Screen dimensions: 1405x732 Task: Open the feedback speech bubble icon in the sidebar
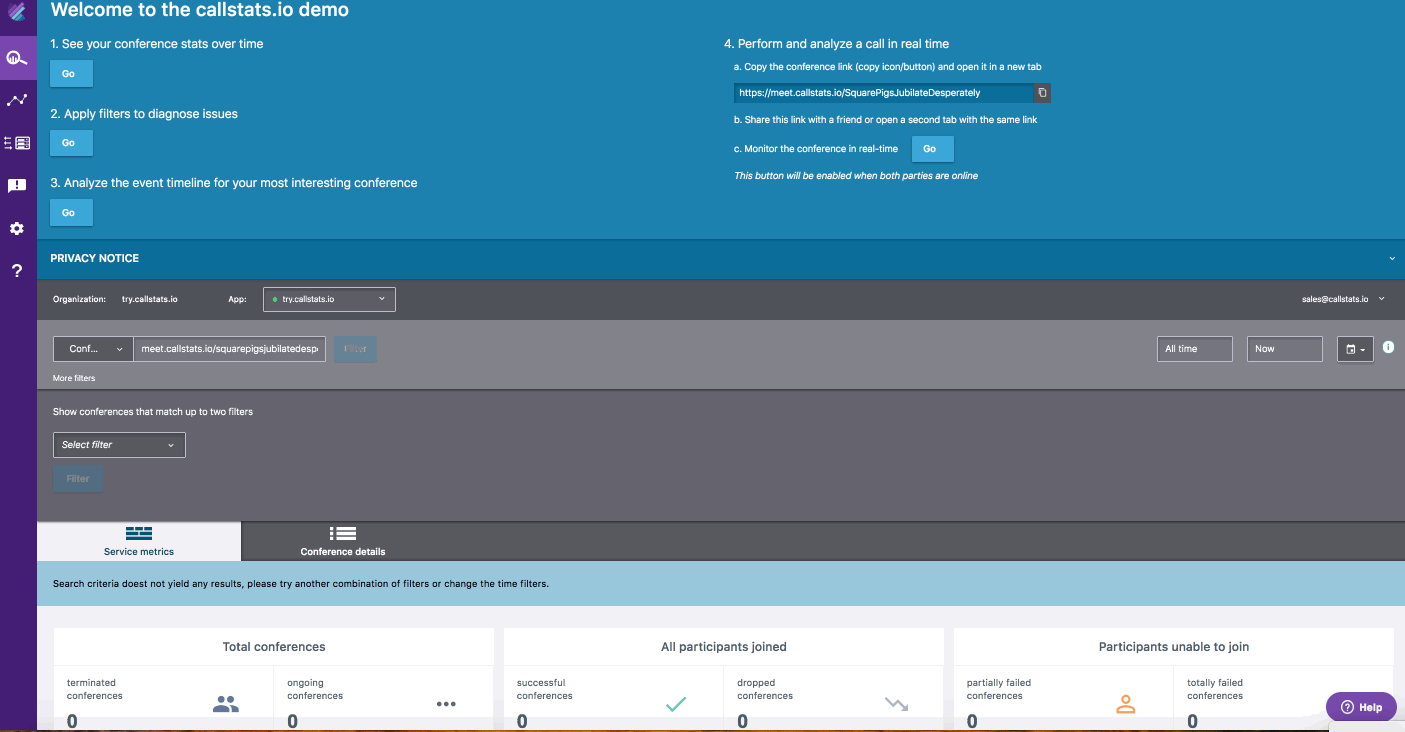pyautogui.click(x=17, y=186)
